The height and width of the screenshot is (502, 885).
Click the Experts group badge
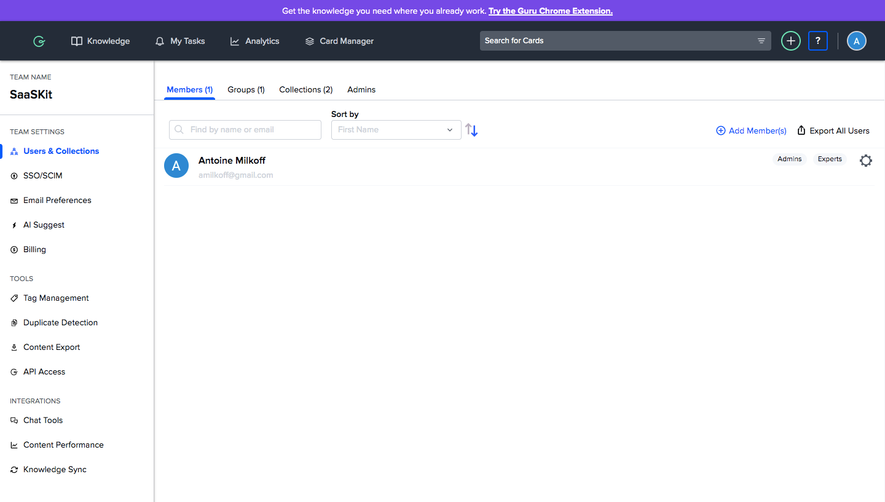click(x=830, y=159)
